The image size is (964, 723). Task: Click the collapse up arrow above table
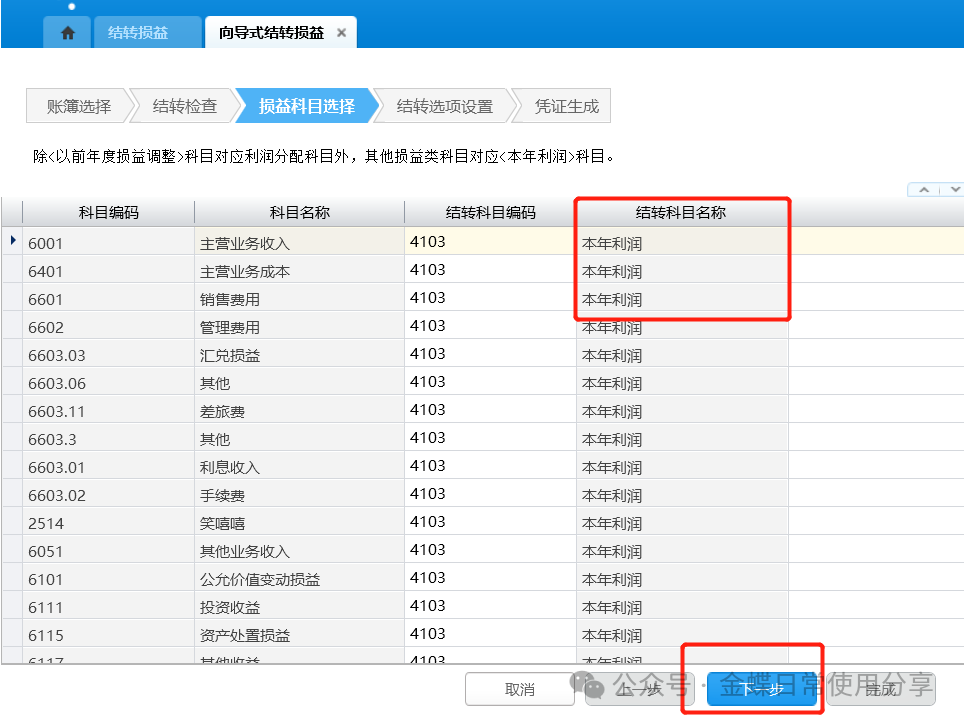(923, 189)
